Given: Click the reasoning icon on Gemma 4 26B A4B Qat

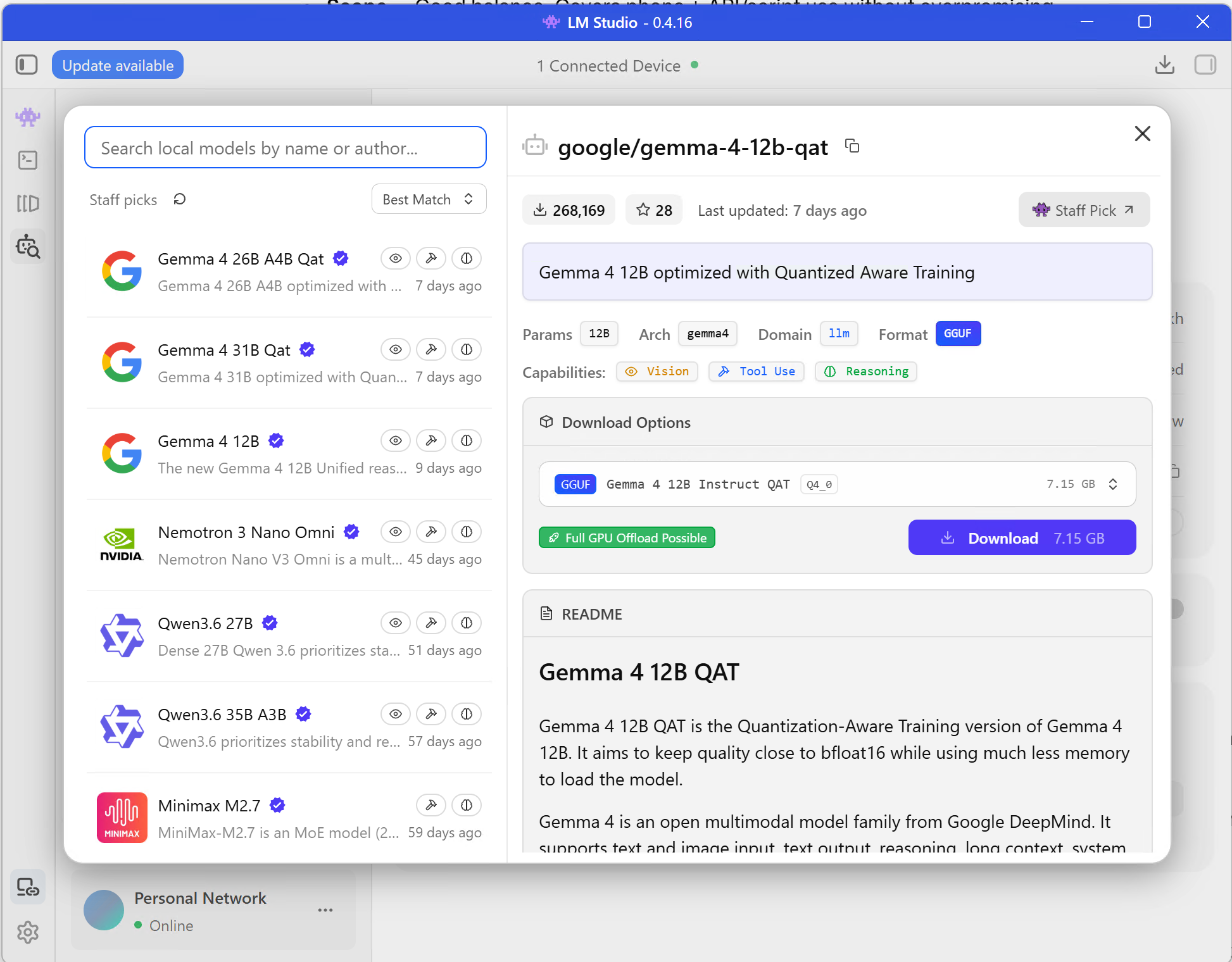Looking at the screenshot, I should coord(467,258).
